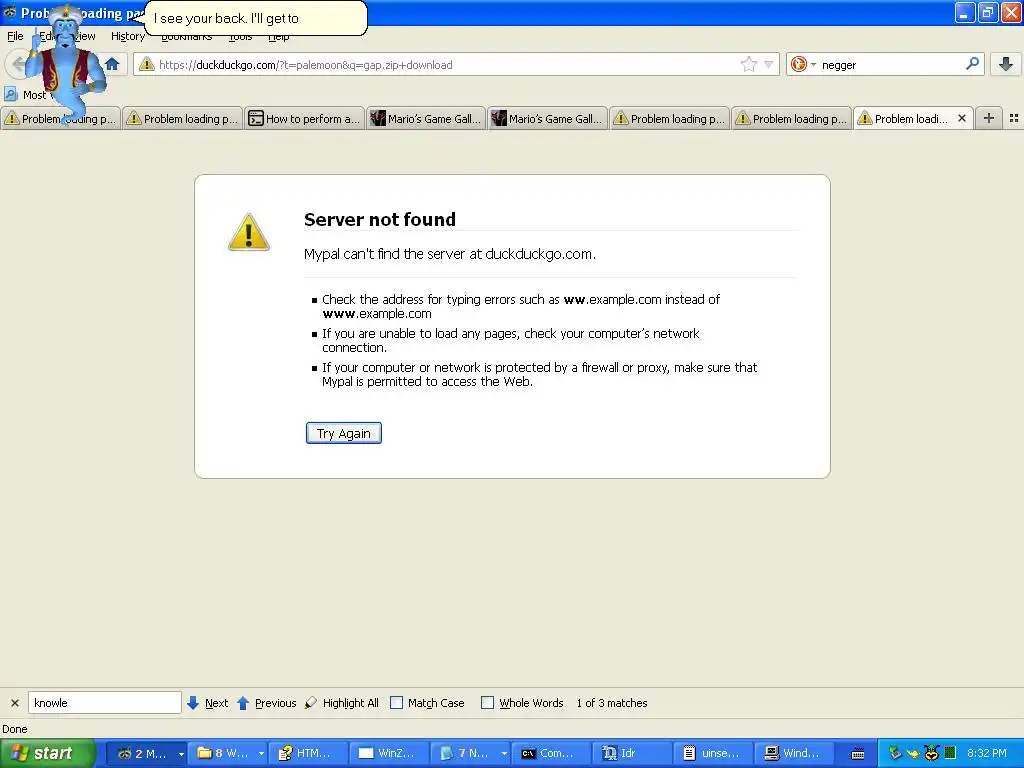Open the downloads arrow button
The height and width of the screenshot is (768, 1024).
click(x=1006, y=64)
